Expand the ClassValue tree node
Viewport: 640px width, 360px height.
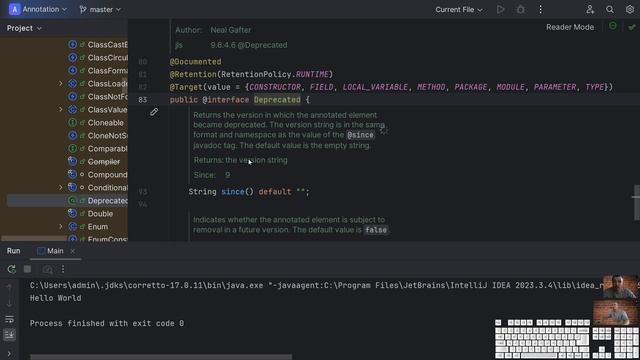60,110
